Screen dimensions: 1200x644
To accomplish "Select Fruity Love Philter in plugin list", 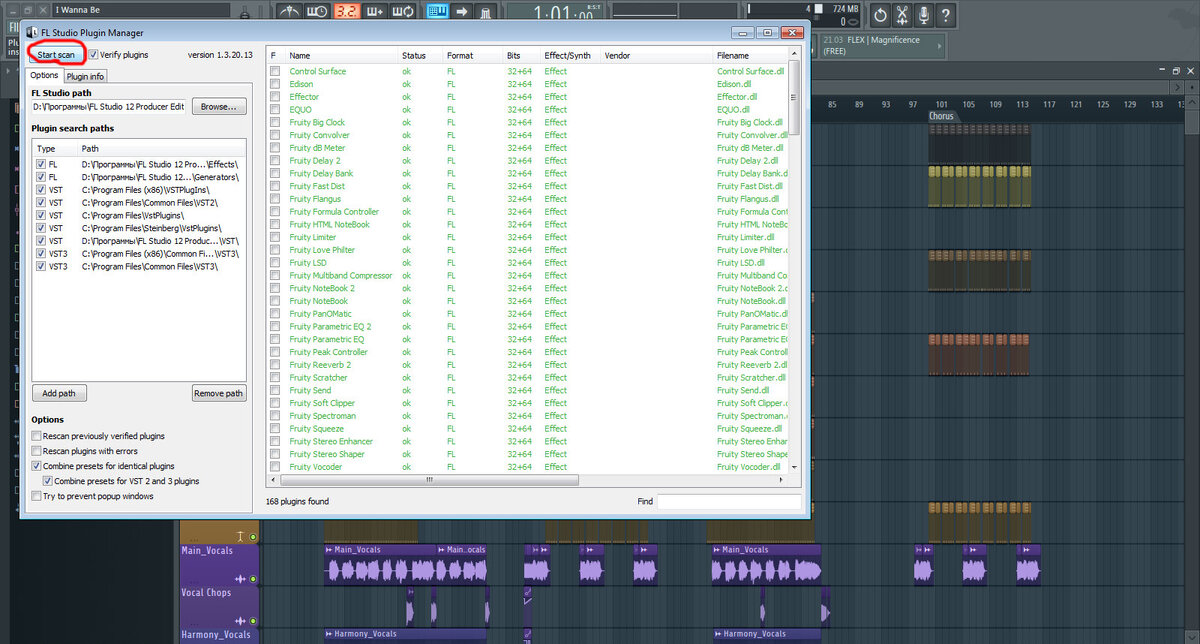I will pyautogui.click(x=322, y=250).
